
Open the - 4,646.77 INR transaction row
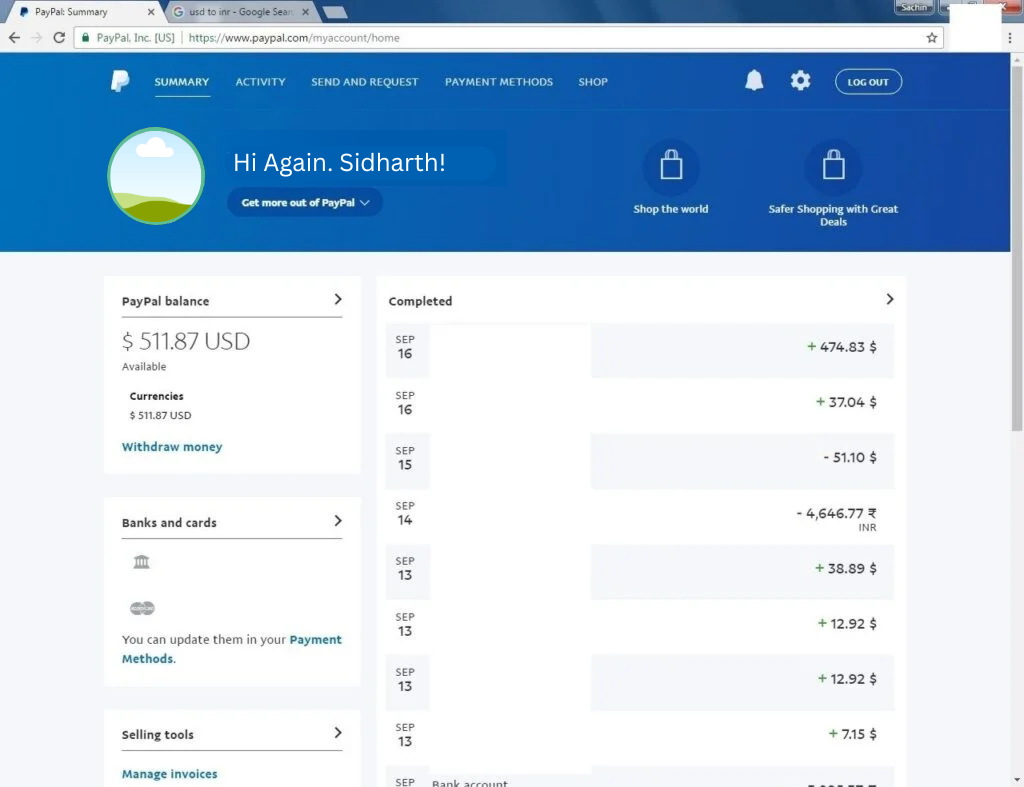tap(640, 516)
